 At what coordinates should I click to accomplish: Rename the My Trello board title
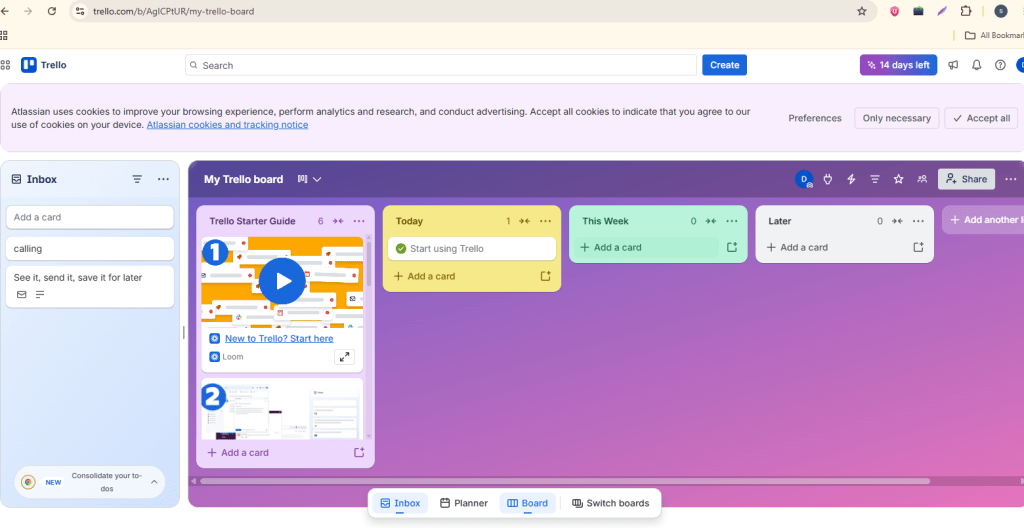244,179
